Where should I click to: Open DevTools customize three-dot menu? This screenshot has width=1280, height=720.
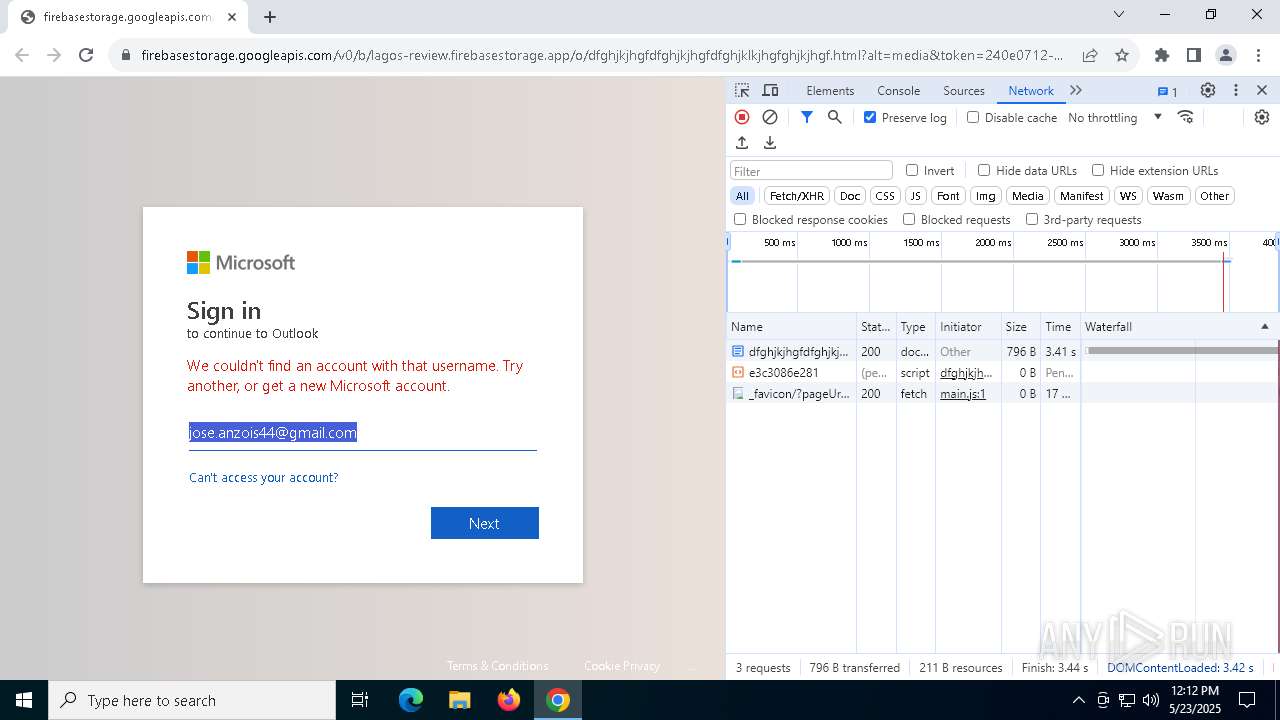[x=1236, y=90]
